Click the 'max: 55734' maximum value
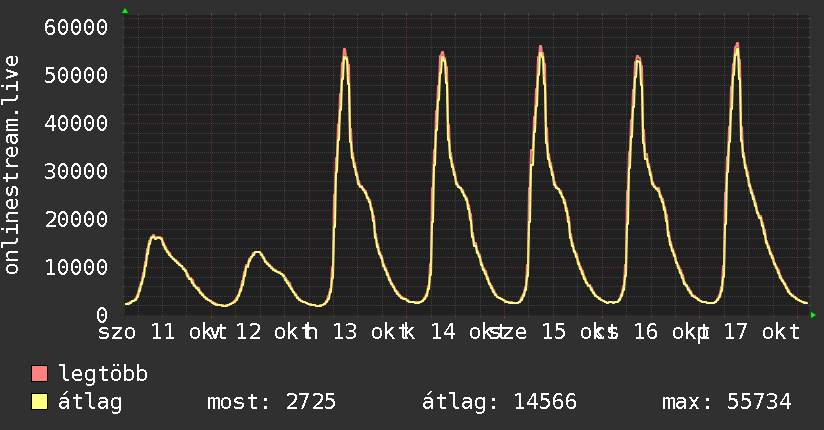The height and width of the screenshot is (430, 824). 726,402
